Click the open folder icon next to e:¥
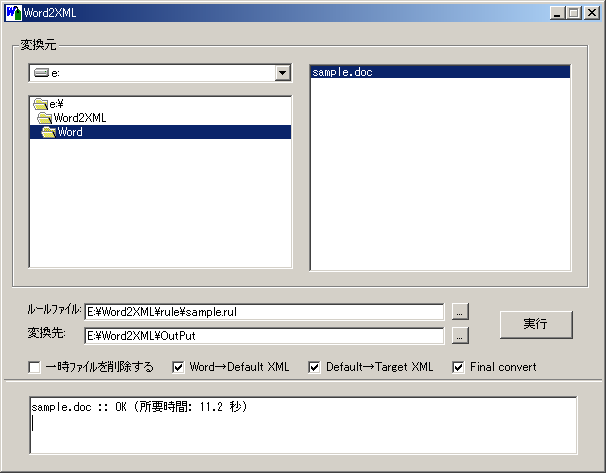 41,104
